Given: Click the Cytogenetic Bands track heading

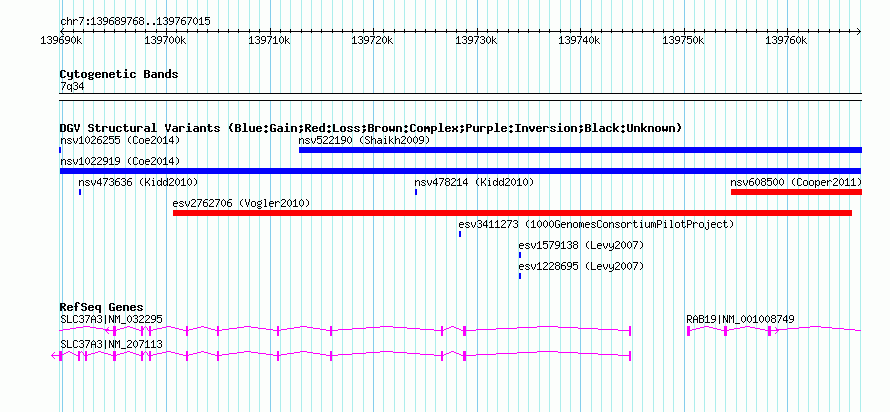Looking at the screenshot, I should 119,74.
